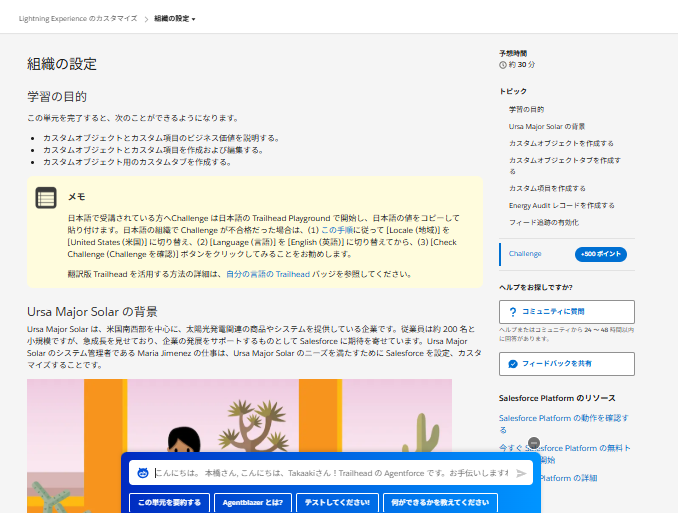Click 何ができるかを教えてください suggestion button
This screenshot has width=678, height=513.
coord(440,503)
